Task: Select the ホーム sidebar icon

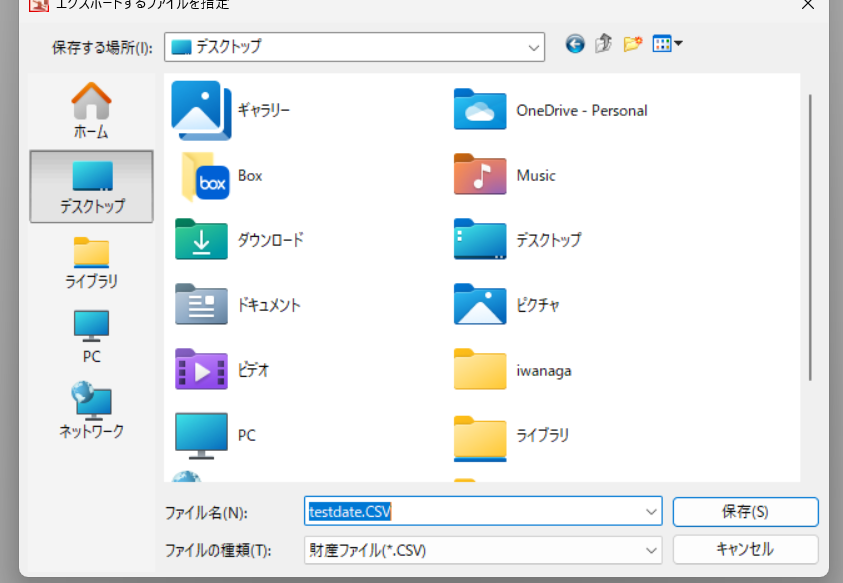Action: [90, 110]
